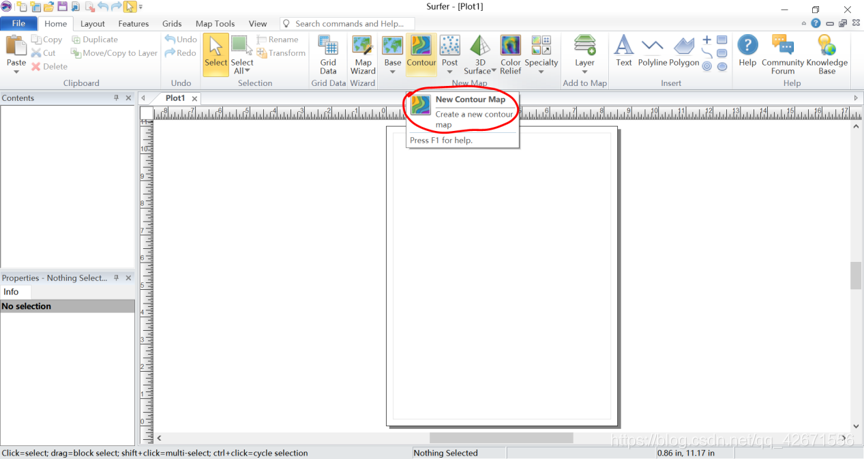
Task: Open the Knowledge Base
Action: pyautogui.click(x=827, y=55)
